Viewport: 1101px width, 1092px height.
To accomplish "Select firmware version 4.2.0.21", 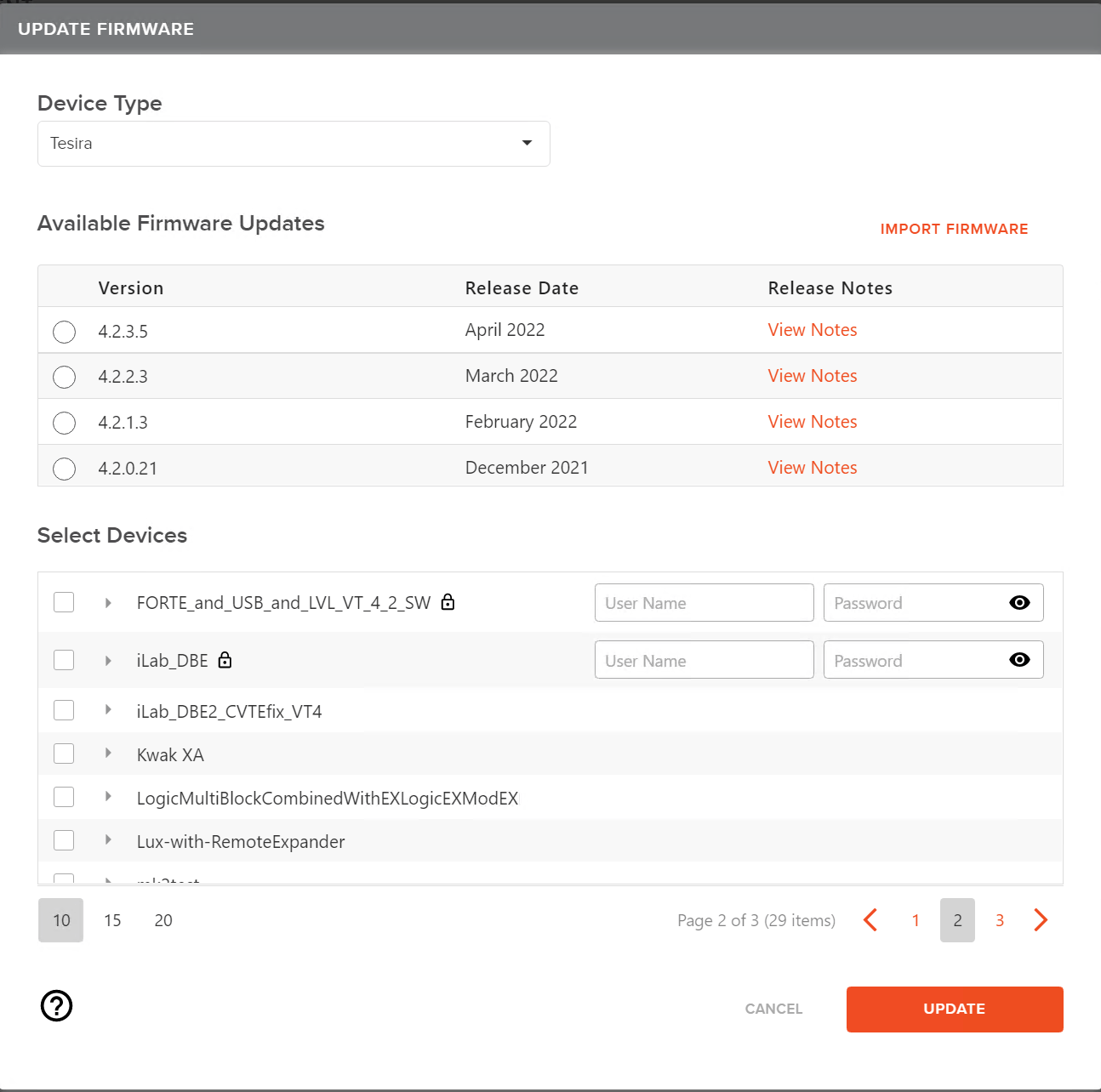I will click(64, 469).
